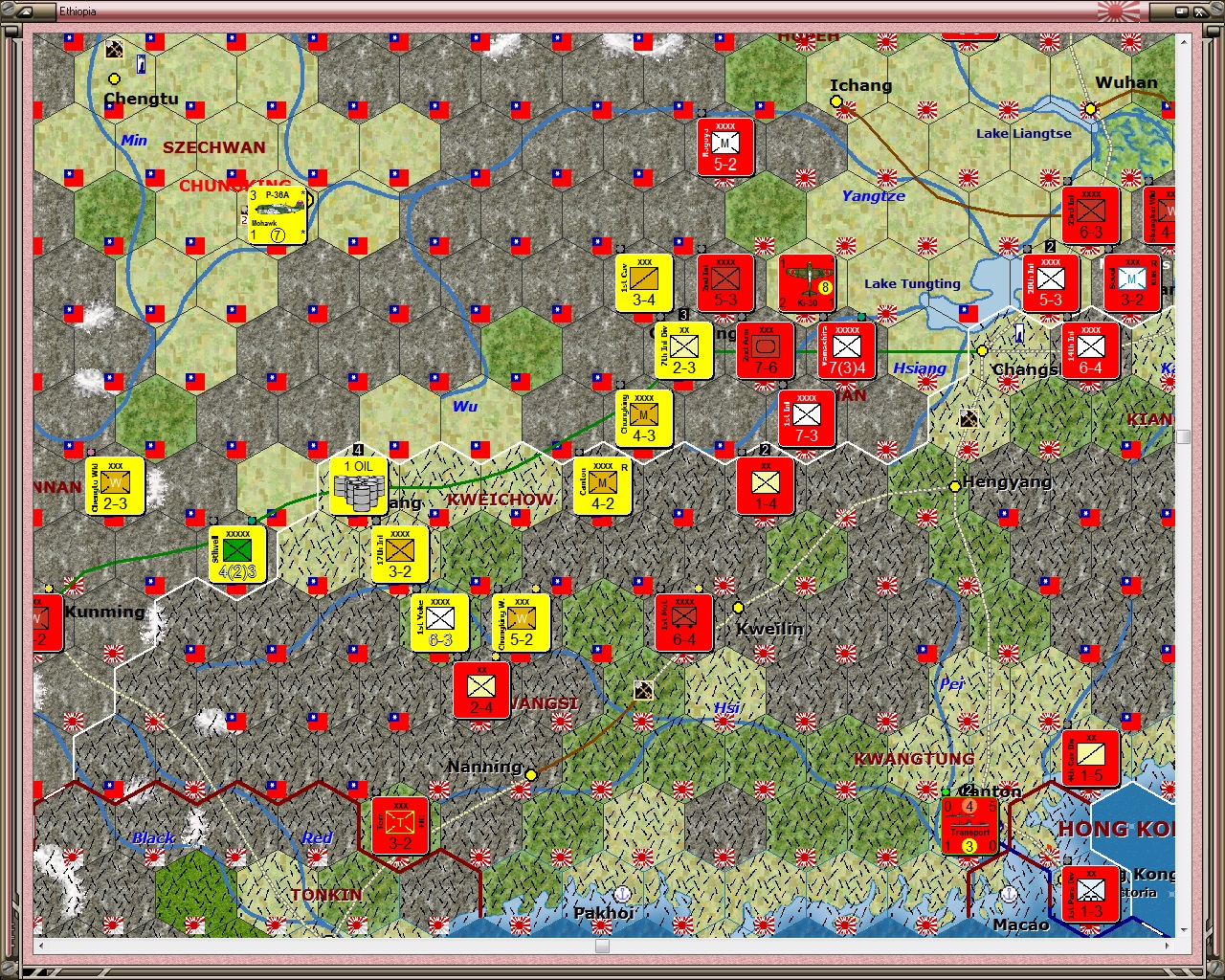Click the Hengyang city label
This screenshot has height=980, width=1225.
[1007, 481]
